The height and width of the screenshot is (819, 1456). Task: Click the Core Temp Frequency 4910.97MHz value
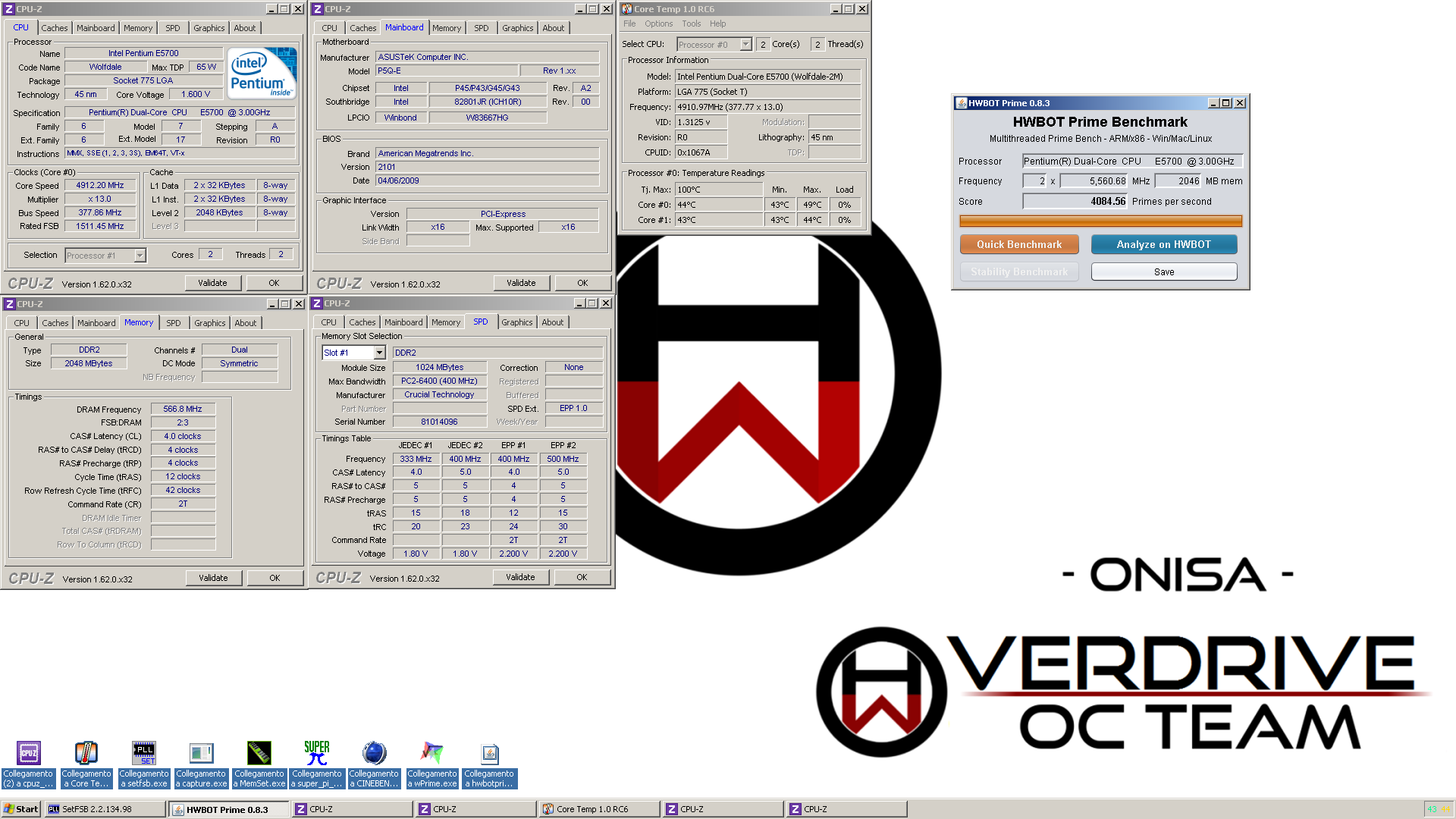768,107
